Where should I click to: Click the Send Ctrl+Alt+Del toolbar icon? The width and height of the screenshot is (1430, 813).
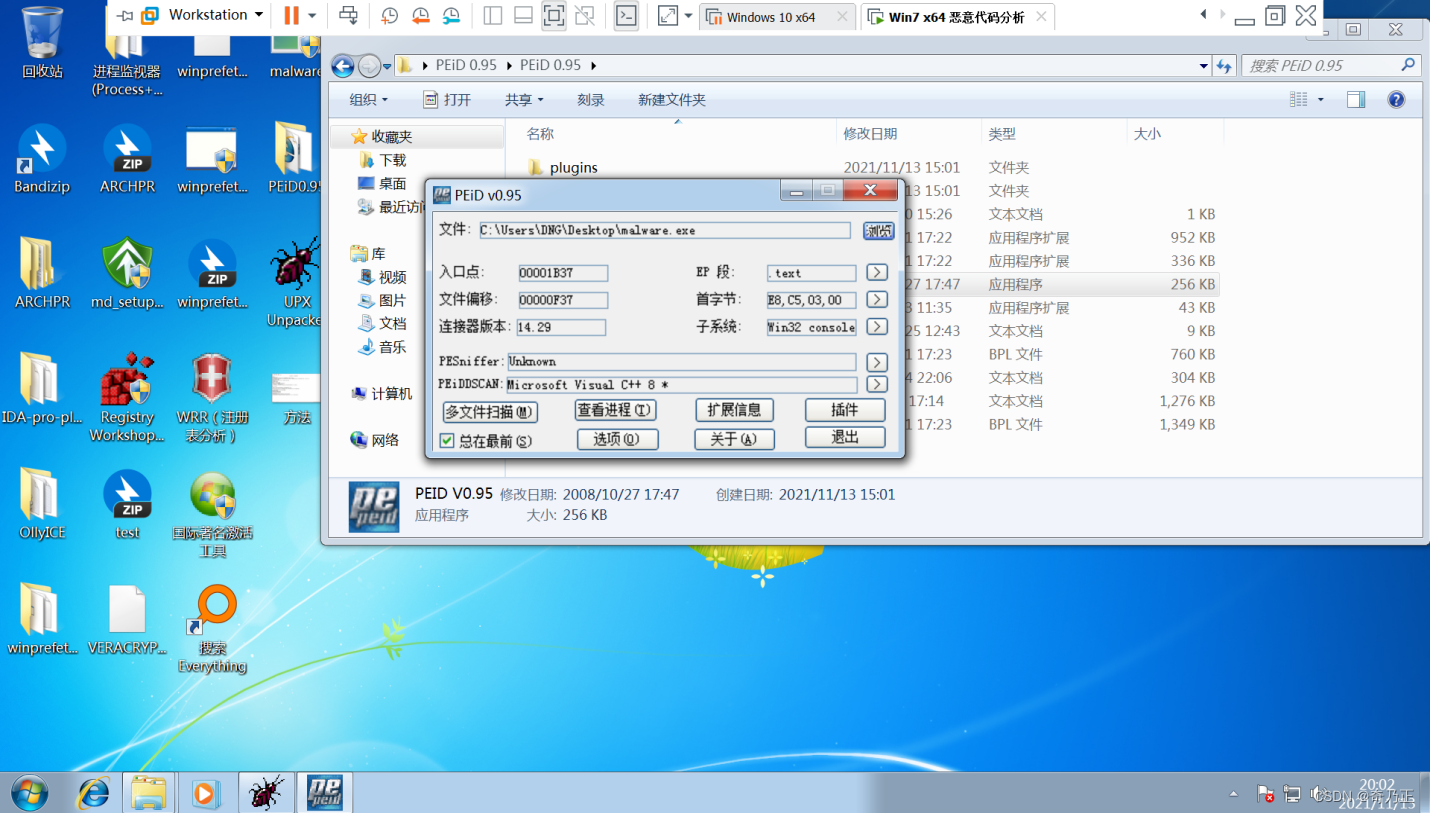349,15
